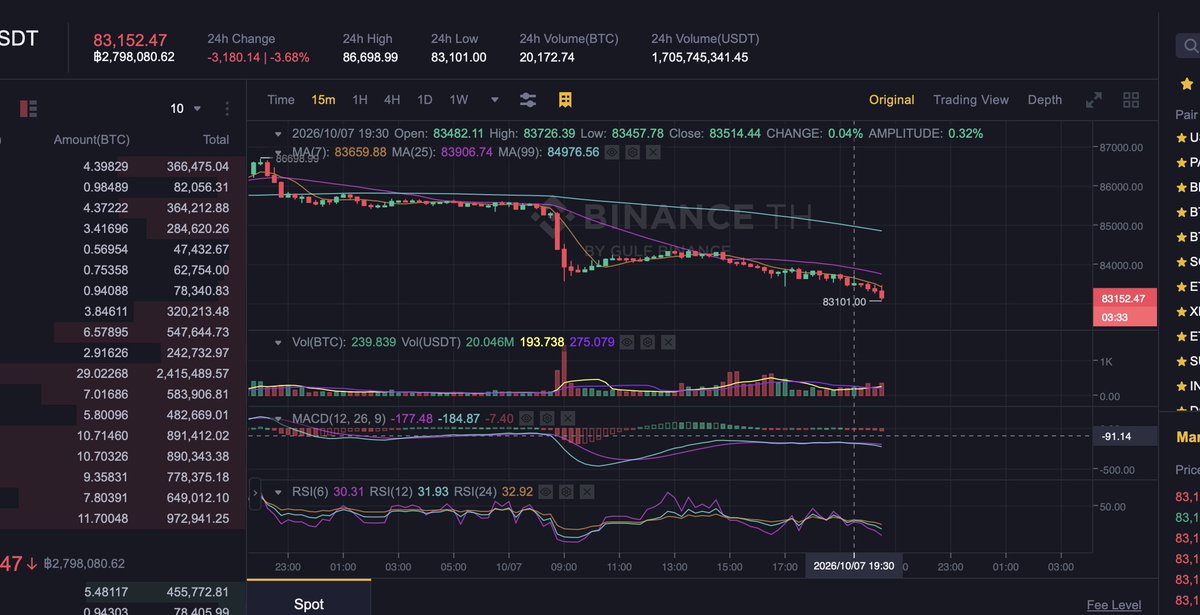Remove the RSI indicator panel
1200x615 pixels.
point(585,492)
